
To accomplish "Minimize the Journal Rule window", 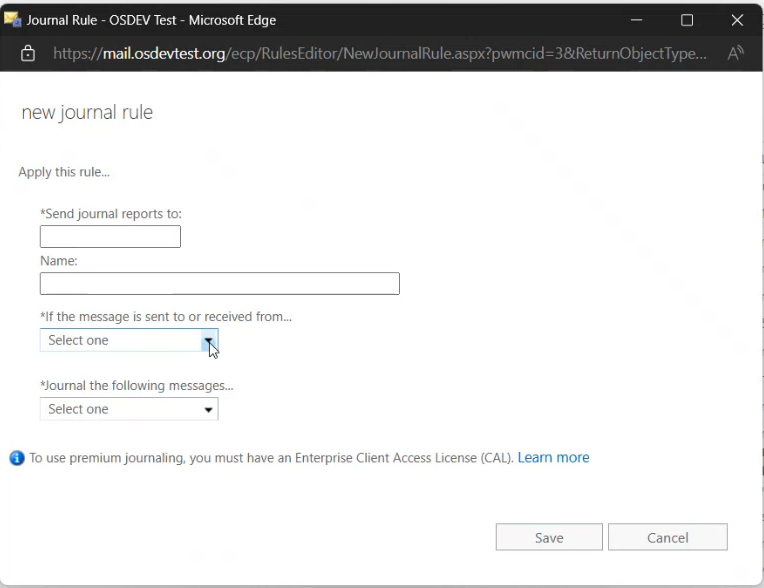I will click(636, 20).
